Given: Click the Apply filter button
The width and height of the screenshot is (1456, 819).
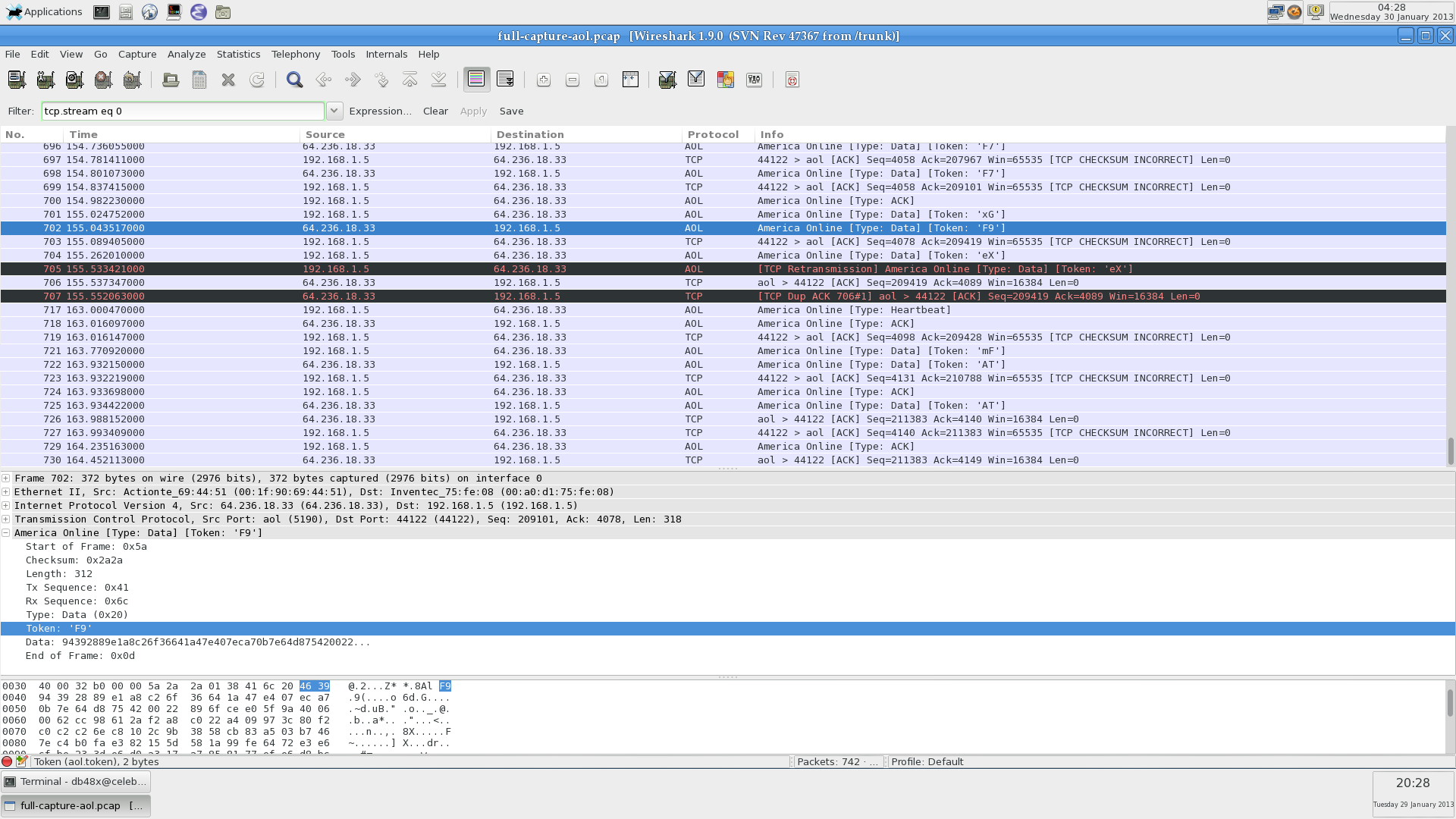Looking at the screenshot, I should (x=473, y=111).
